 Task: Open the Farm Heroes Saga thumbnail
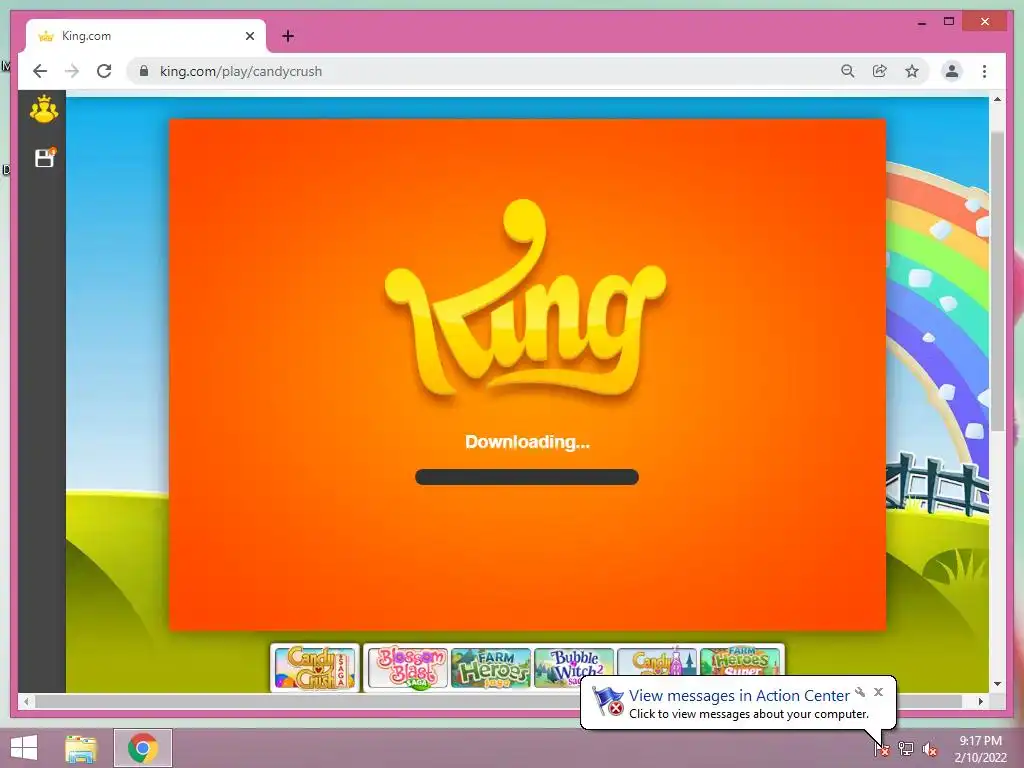click(491, 667)
